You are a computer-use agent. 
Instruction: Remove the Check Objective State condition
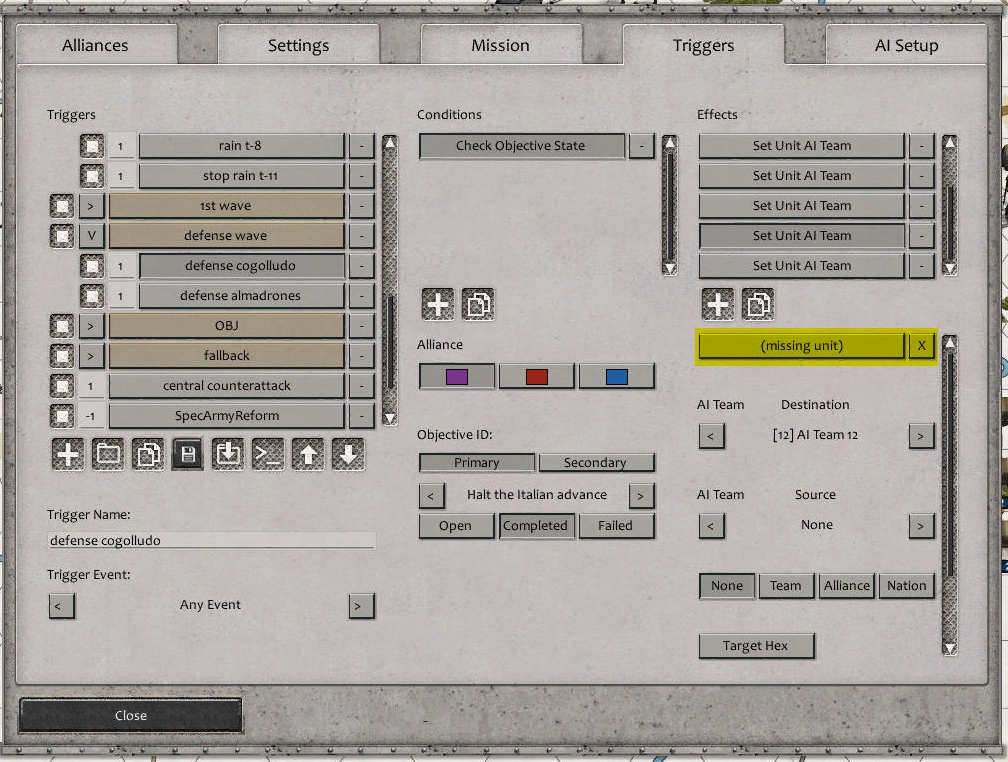click(642, 146)
